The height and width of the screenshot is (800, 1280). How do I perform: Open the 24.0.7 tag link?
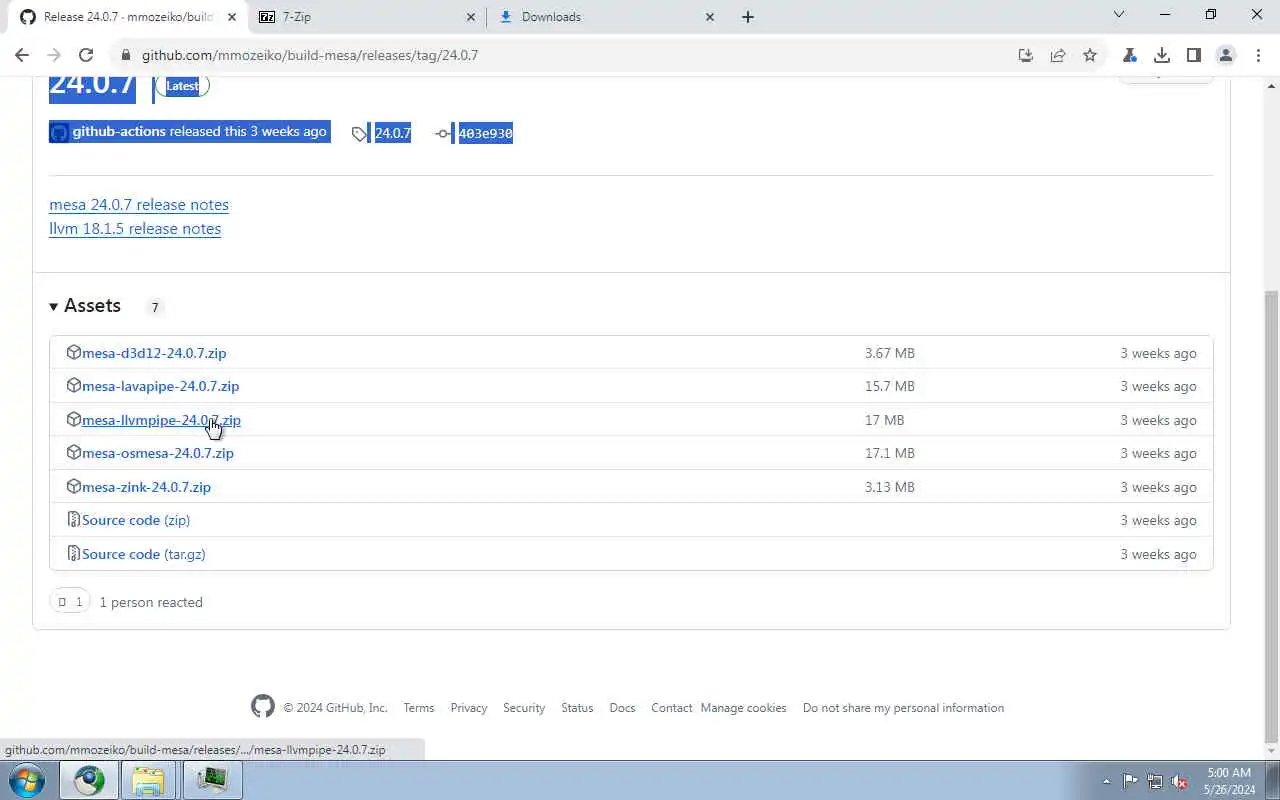392,133
